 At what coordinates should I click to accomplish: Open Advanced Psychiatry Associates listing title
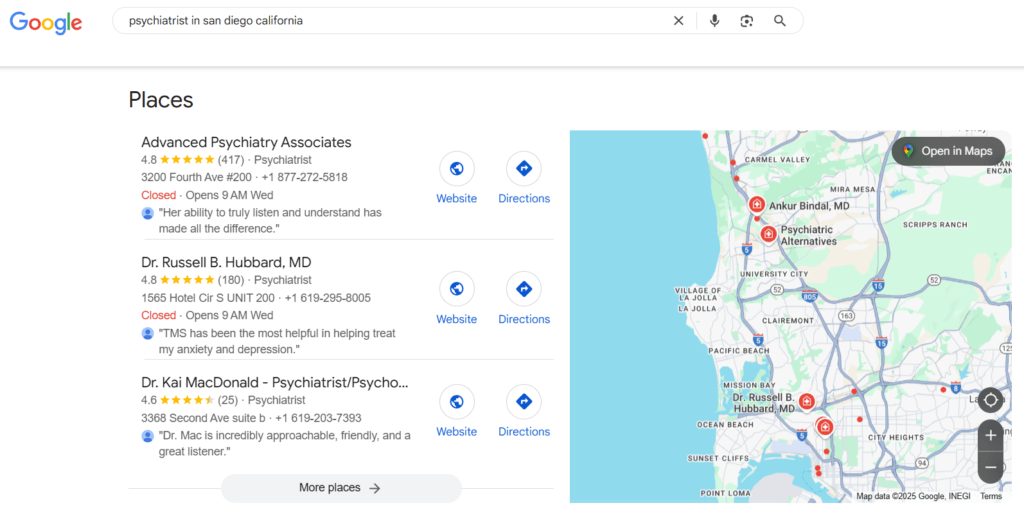pos(246,142)
